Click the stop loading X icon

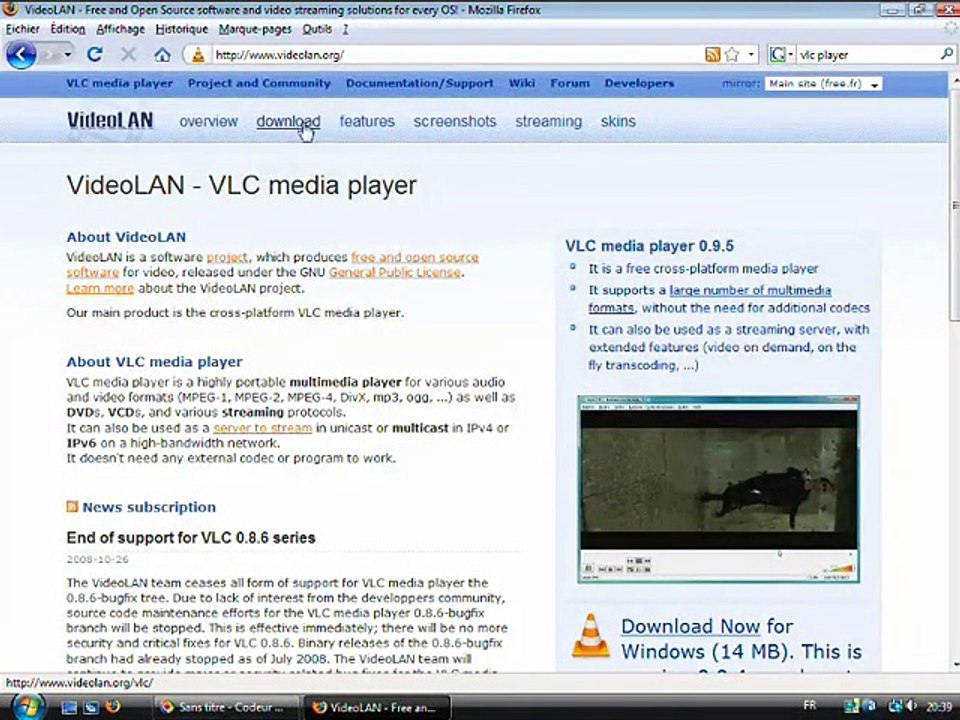coord(128,55)
